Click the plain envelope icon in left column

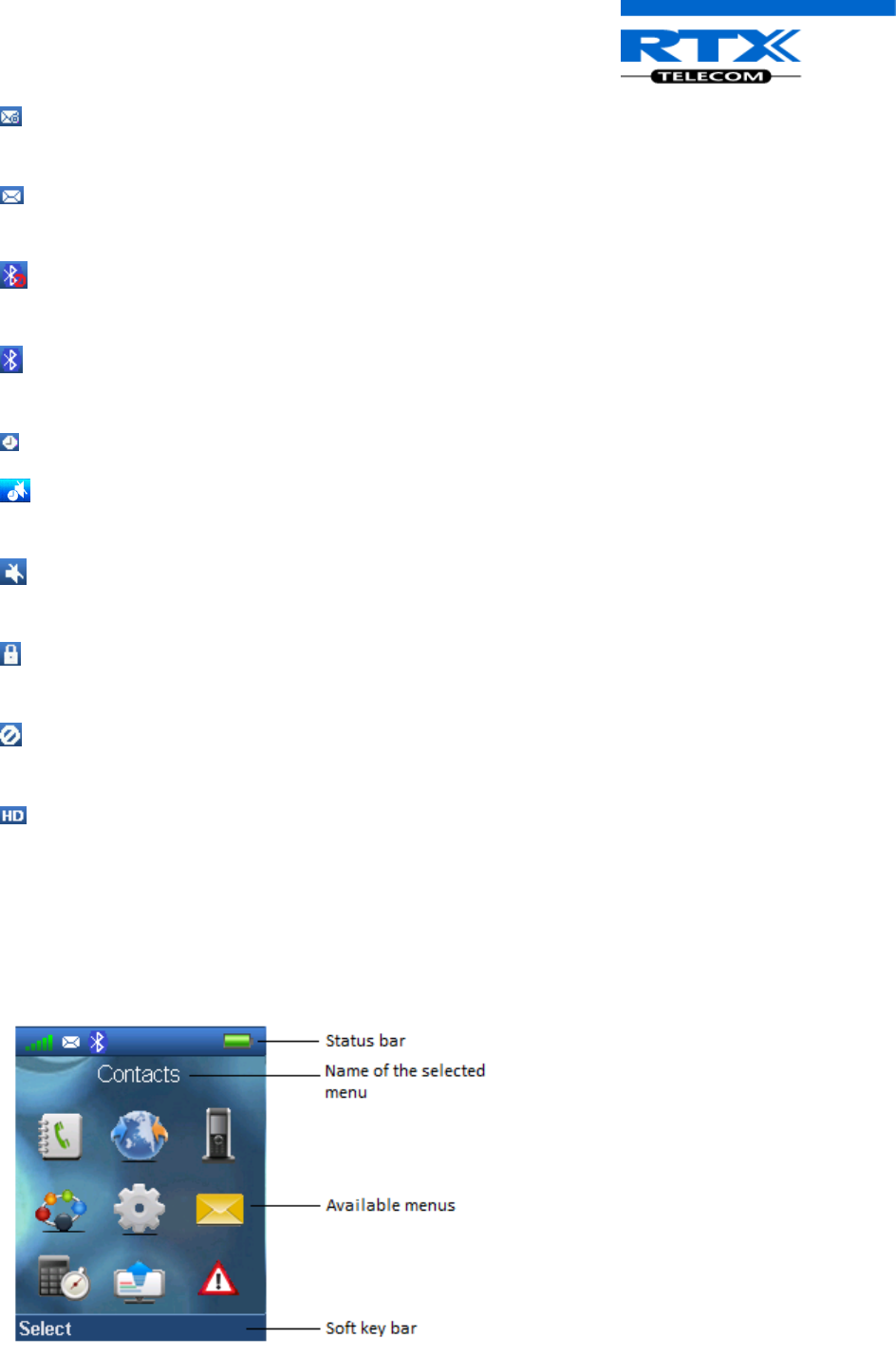tap(11, 196)
